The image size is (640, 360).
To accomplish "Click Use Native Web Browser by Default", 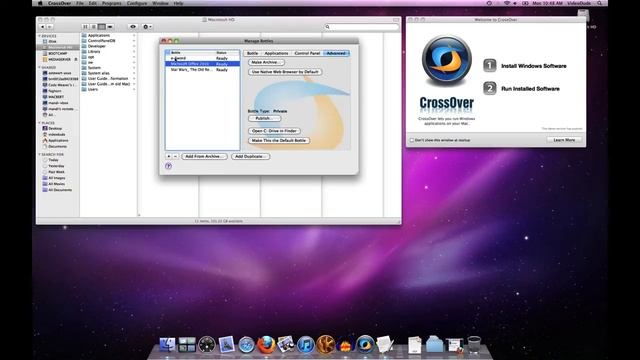I will [285, 72].
